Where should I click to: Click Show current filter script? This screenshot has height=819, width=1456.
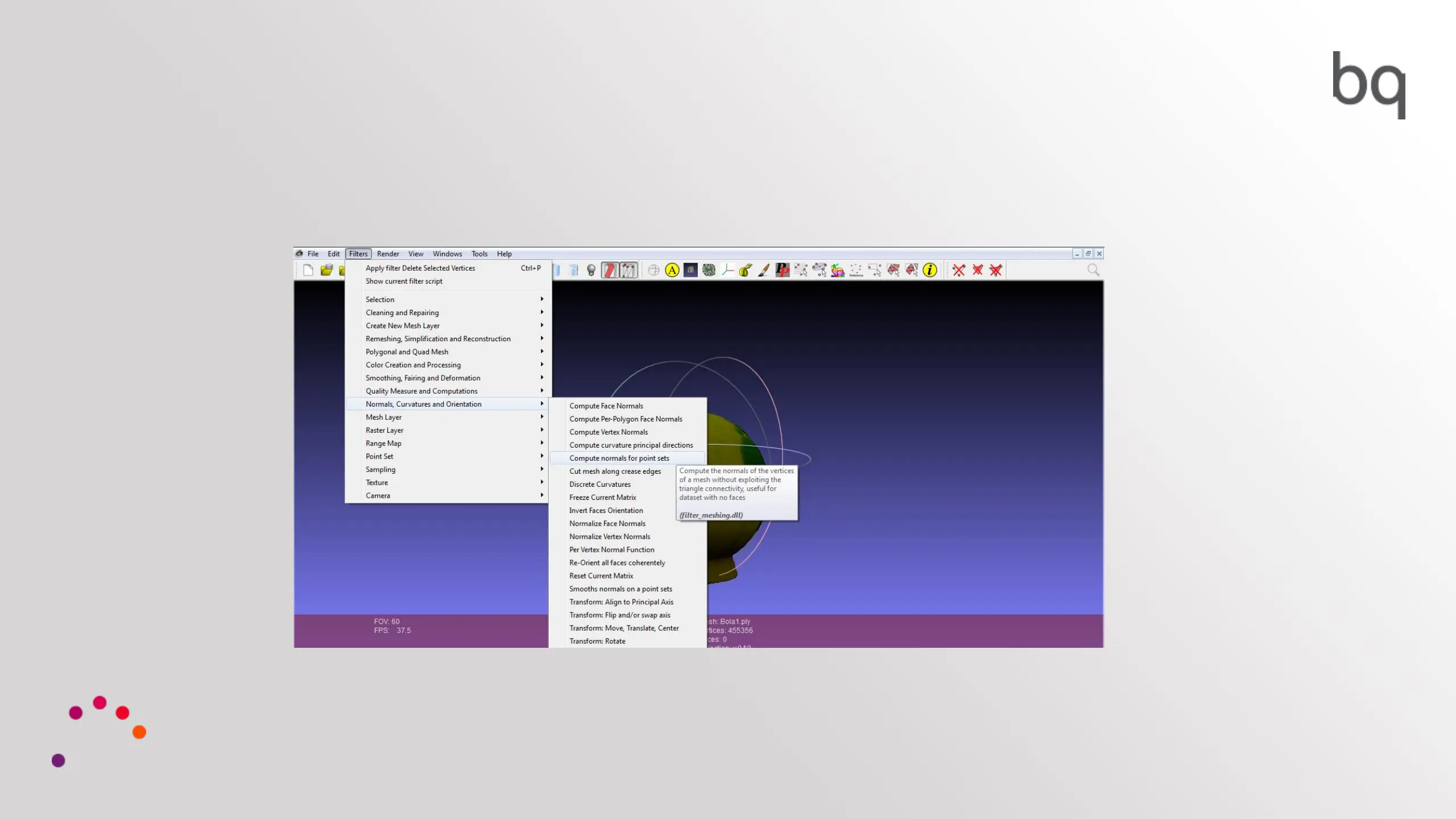coord(404,281)
